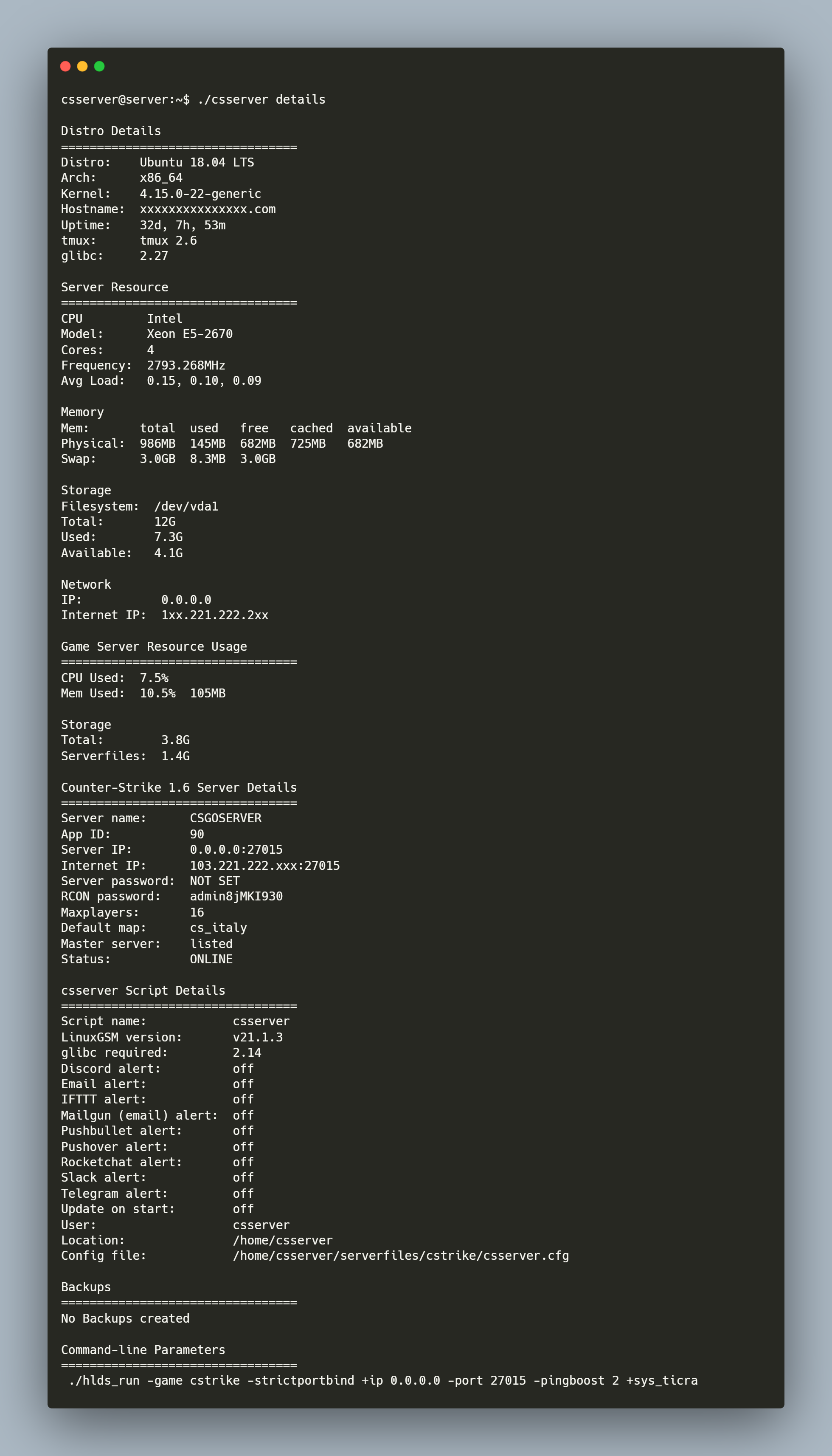The width and height of the screenshot is (832, 1456).
Task: Click the yellow minimize window dot
Action: [x=82, y=66]
